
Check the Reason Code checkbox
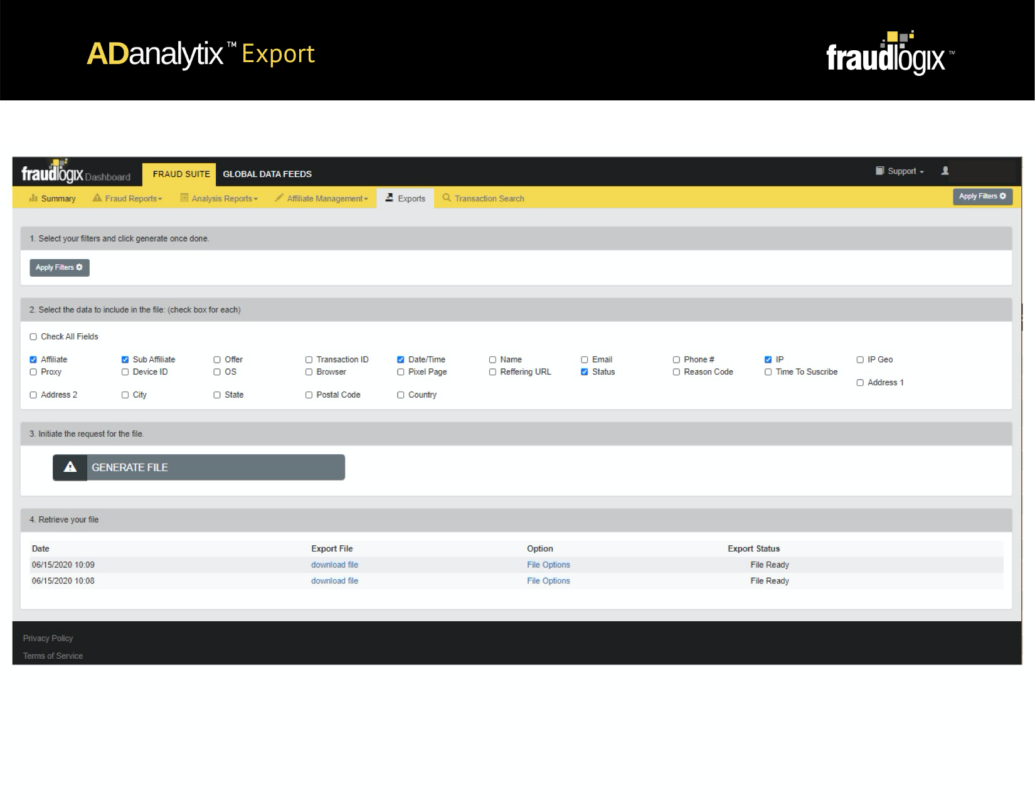(x=676, y=372)
